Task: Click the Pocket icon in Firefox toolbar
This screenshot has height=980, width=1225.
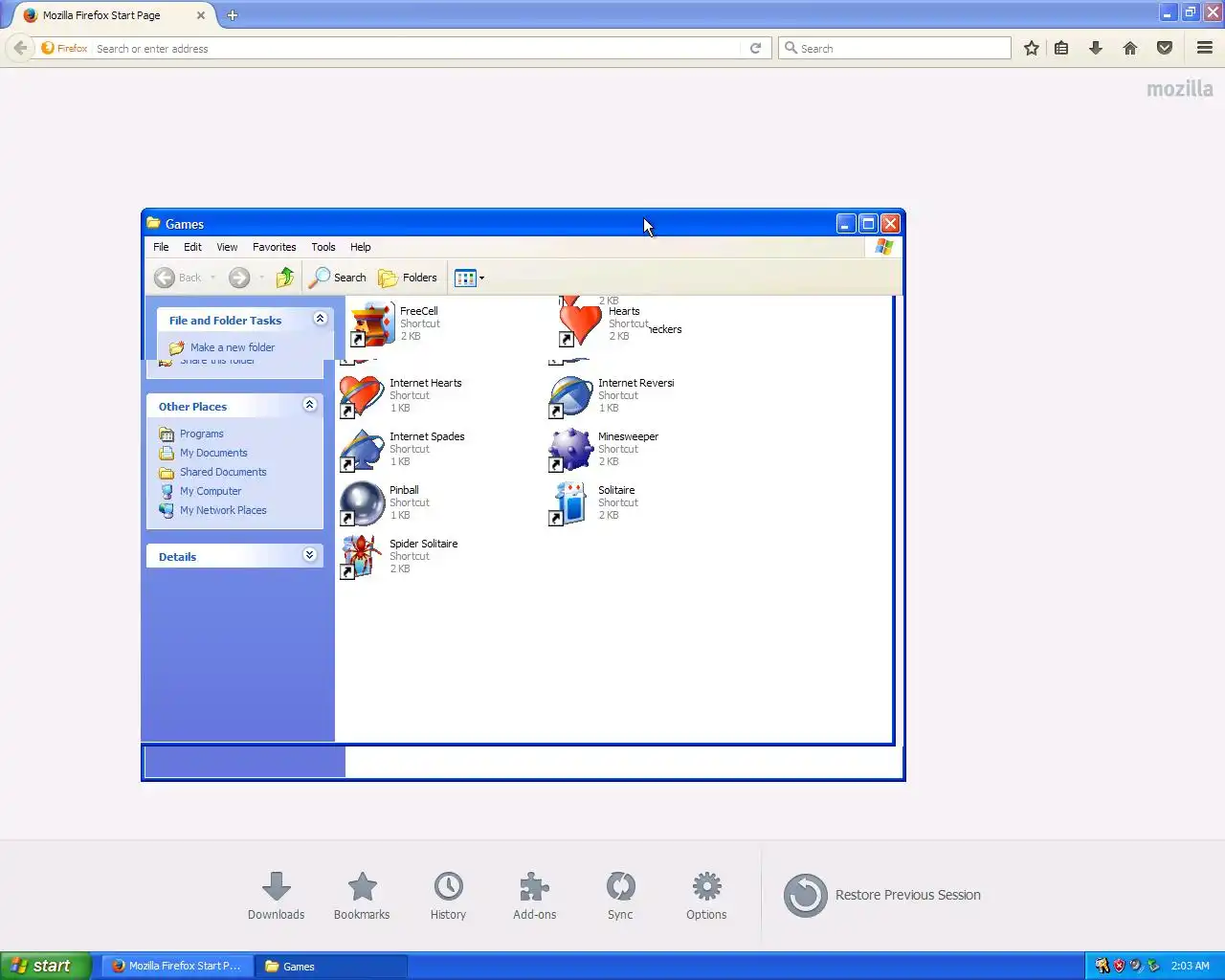Action: [x=1165, y=48]
